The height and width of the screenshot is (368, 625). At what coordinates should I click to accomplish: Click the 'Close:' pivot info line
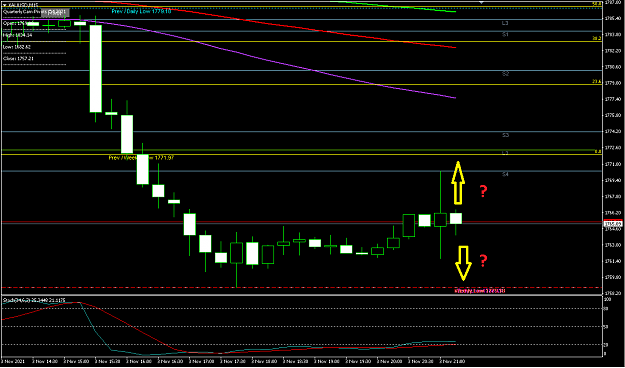tap(18, 58)
